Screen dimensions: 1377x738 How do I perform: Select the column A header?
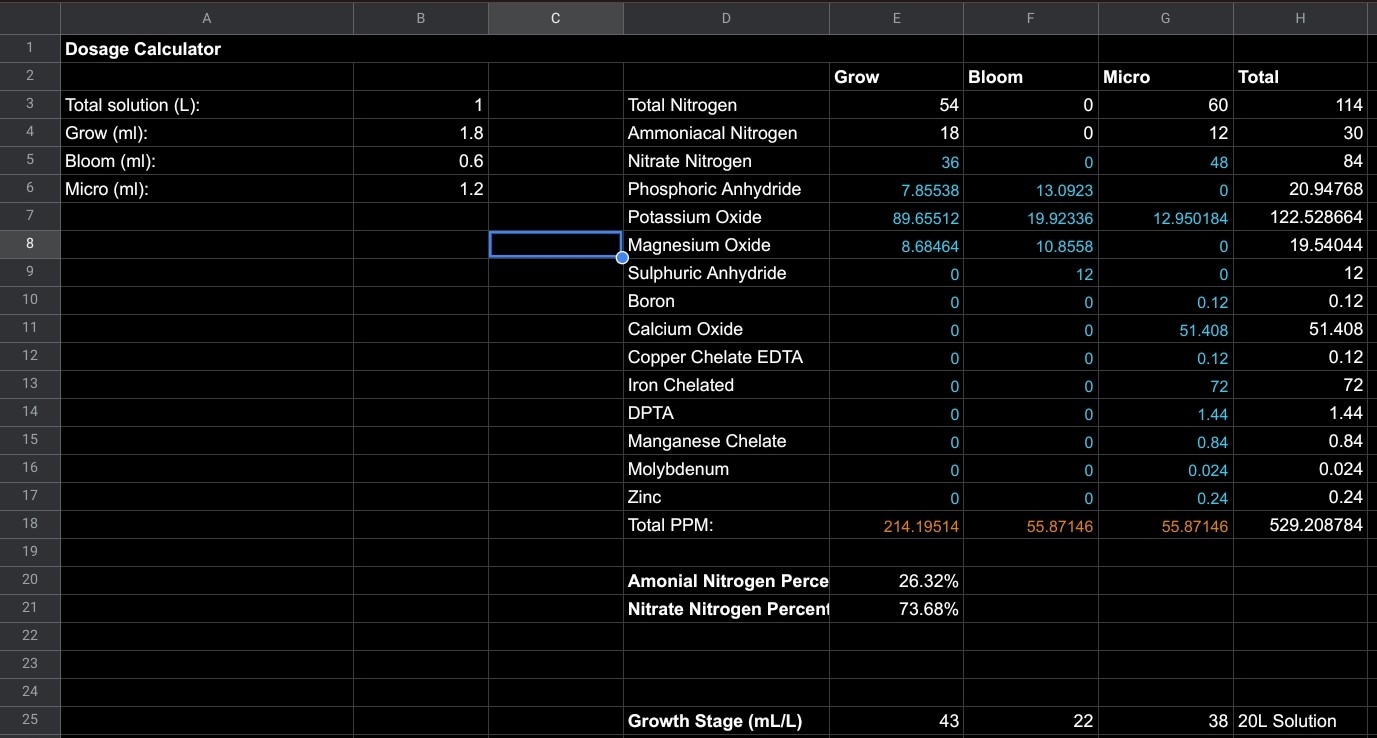tap(206, 18)
